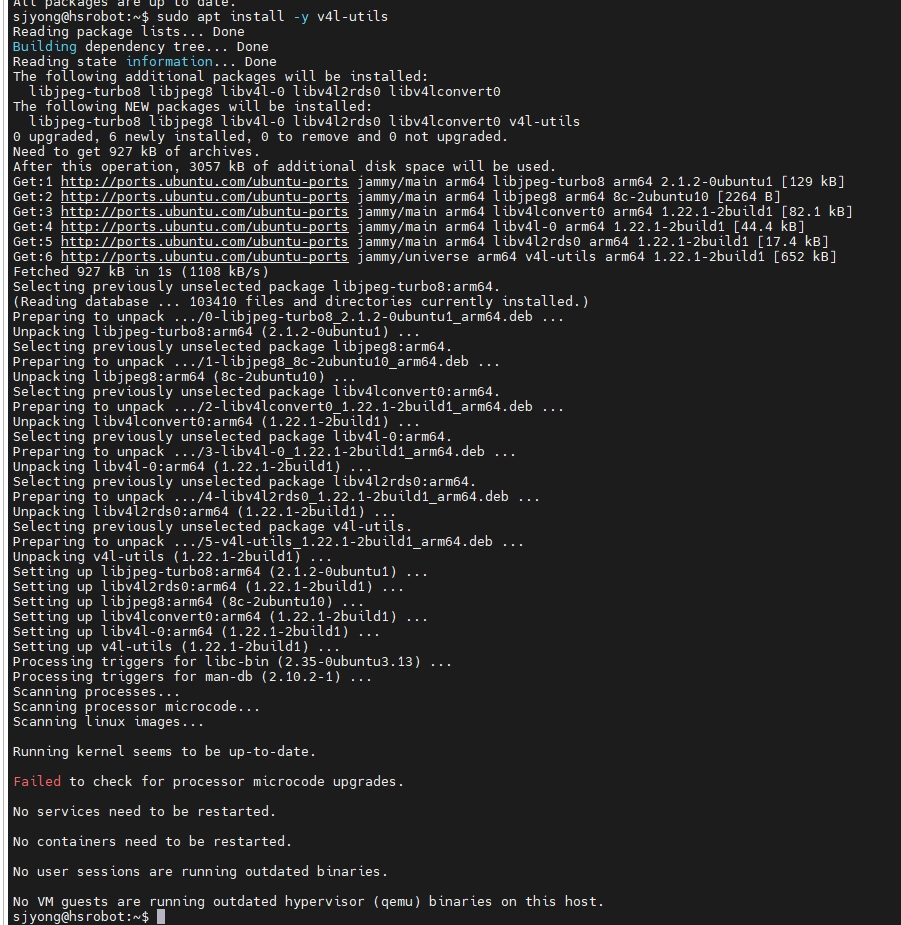
Task: Click the bottom sjyong@hsrobot prompt text
Action: [81, 917]
